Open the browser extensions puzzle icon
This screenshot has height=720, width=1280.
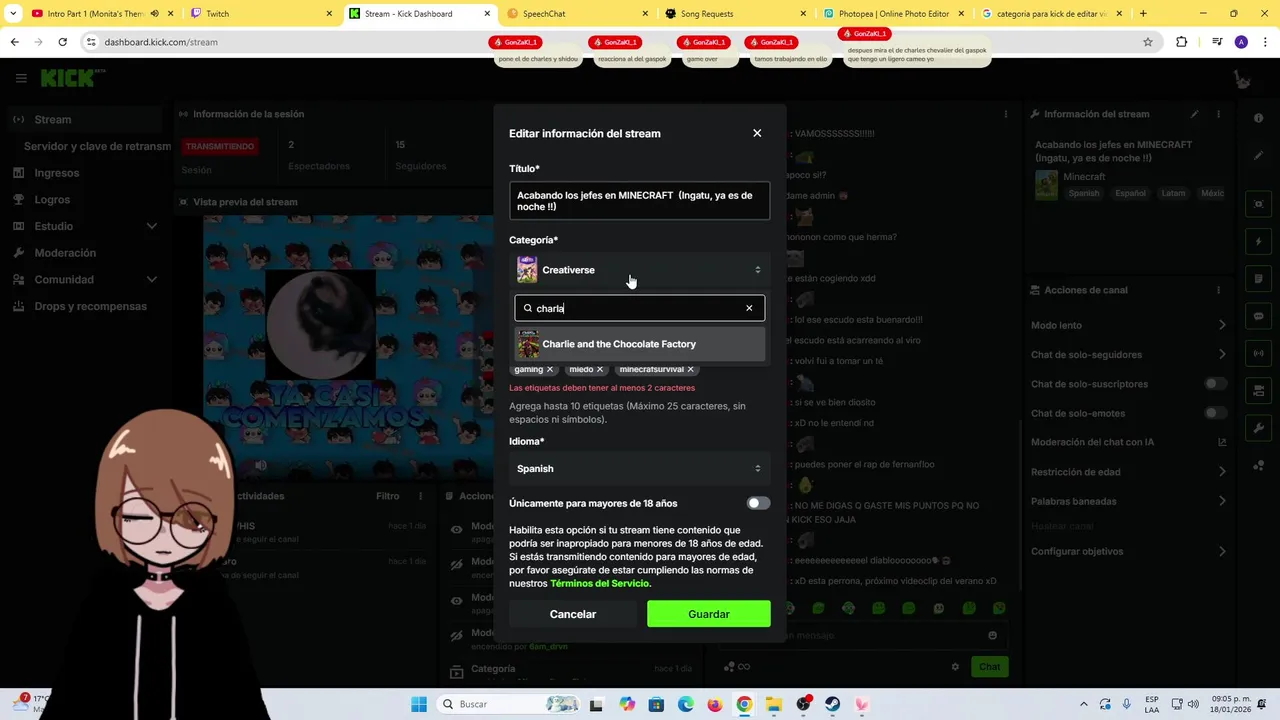(x=1182, y=42)
